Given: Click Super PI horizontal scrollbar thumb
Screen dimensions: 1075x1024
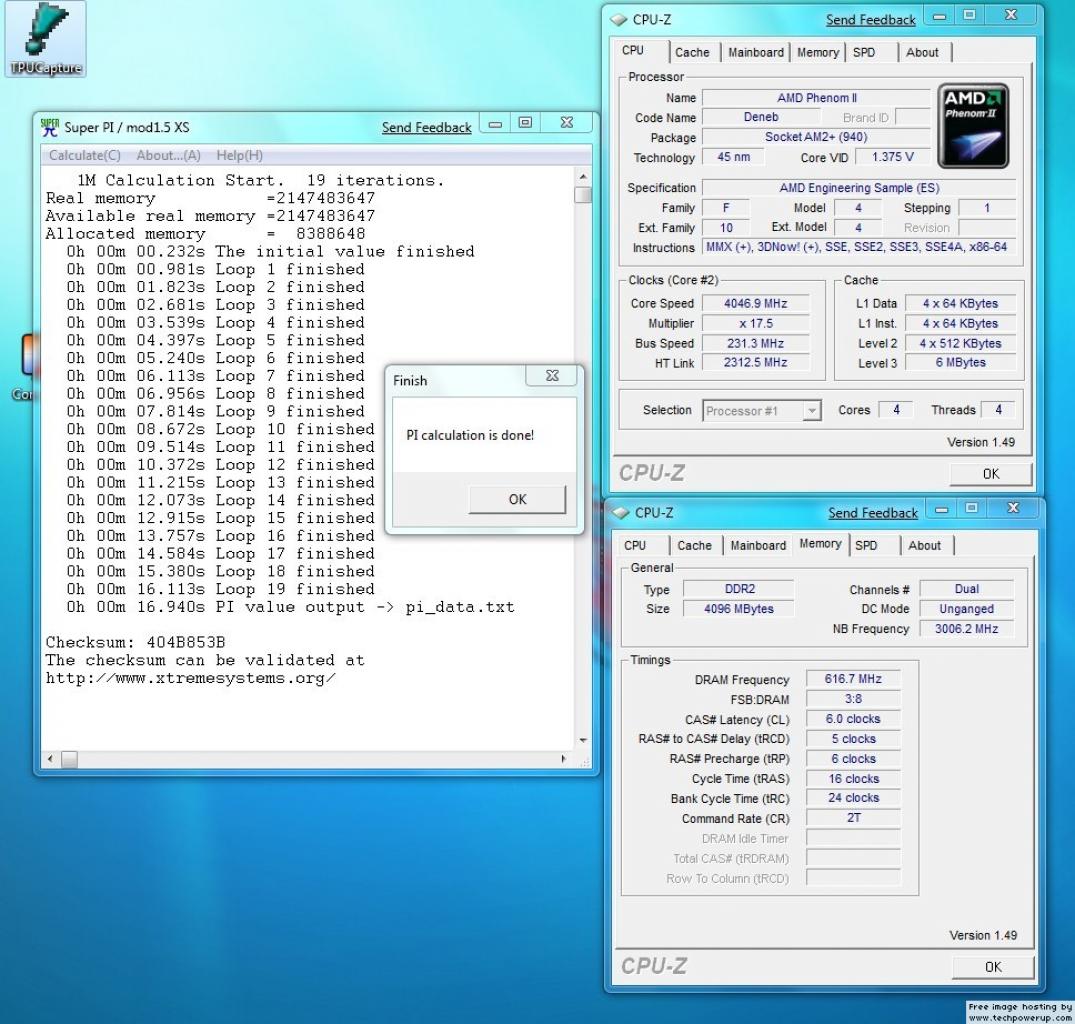Looking at the screenshot, I should (69, 759).
